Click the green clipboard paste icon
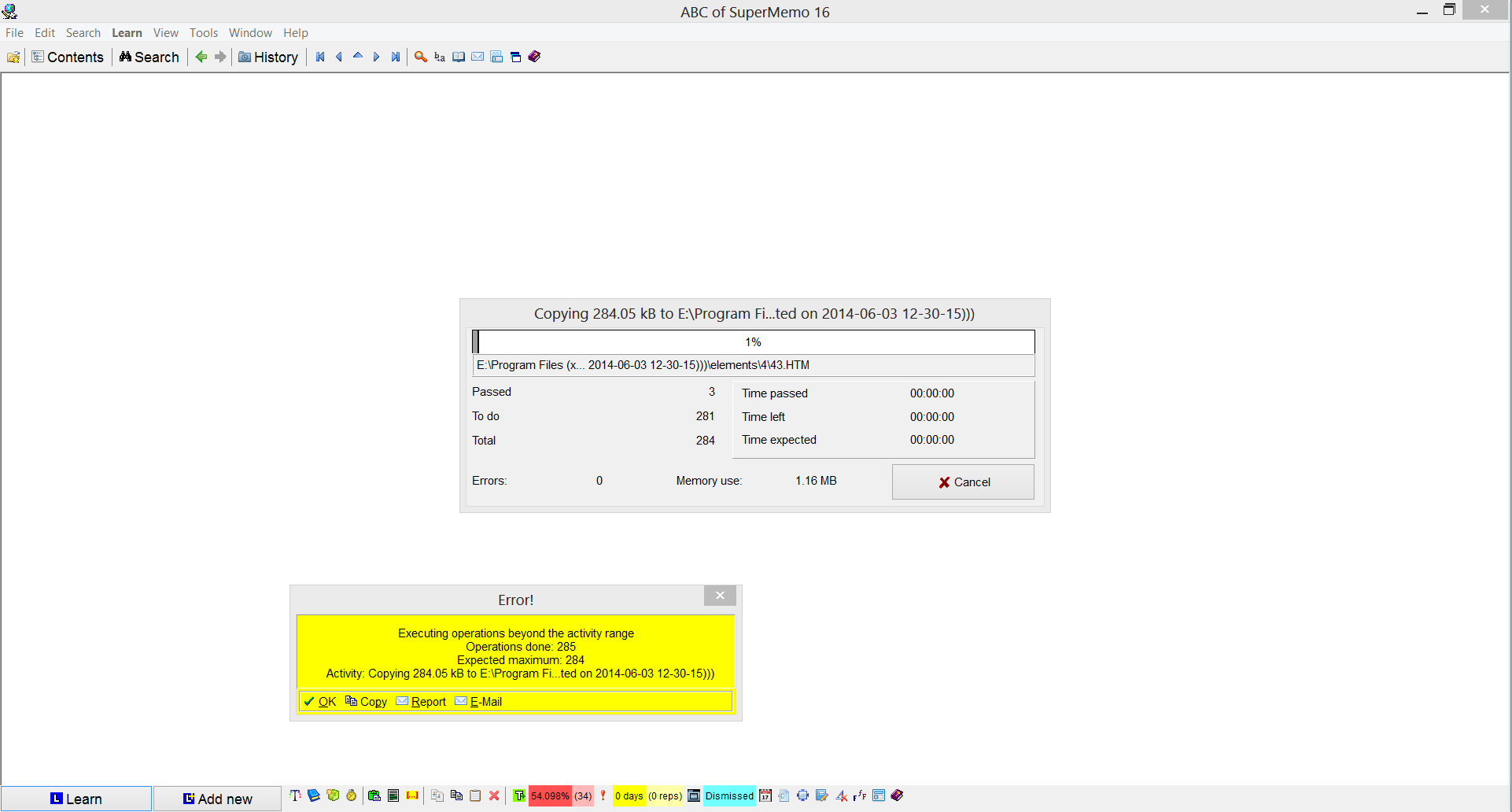The width and height of the screenshot is (1512, 812). [374, 795]
